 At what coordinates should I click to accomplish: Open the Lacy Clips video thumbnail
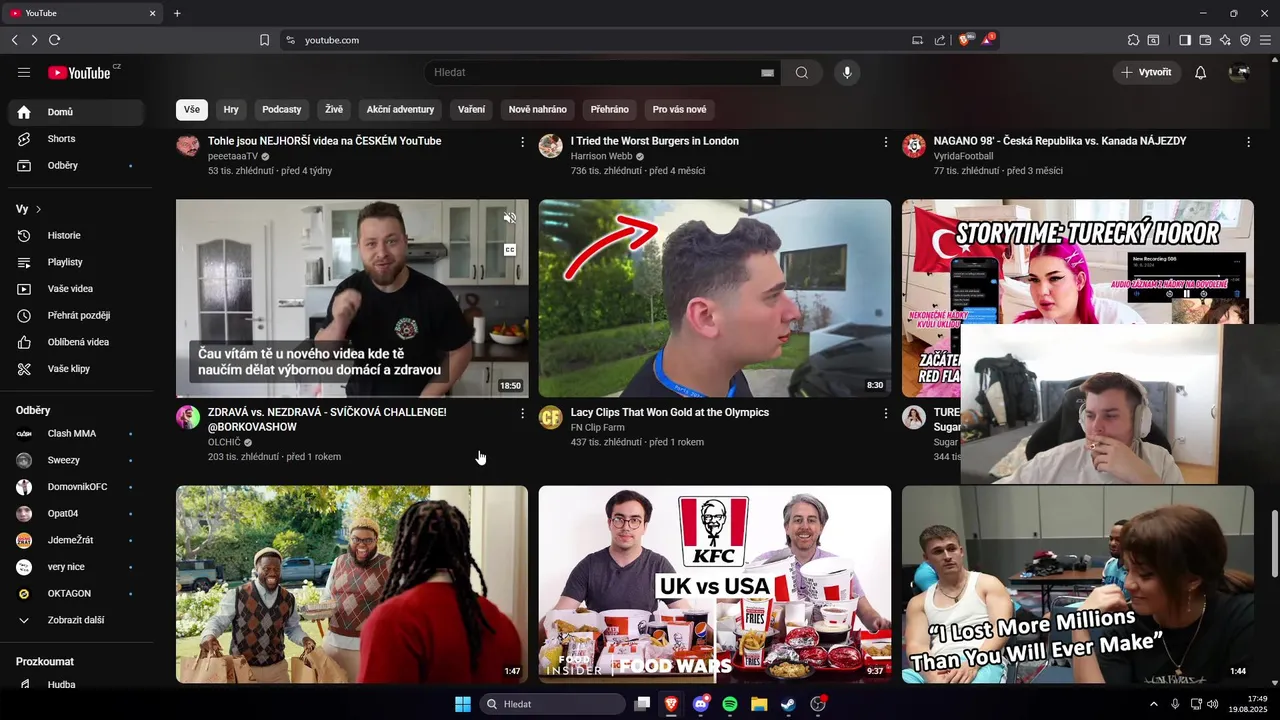[x=715, y=298]
